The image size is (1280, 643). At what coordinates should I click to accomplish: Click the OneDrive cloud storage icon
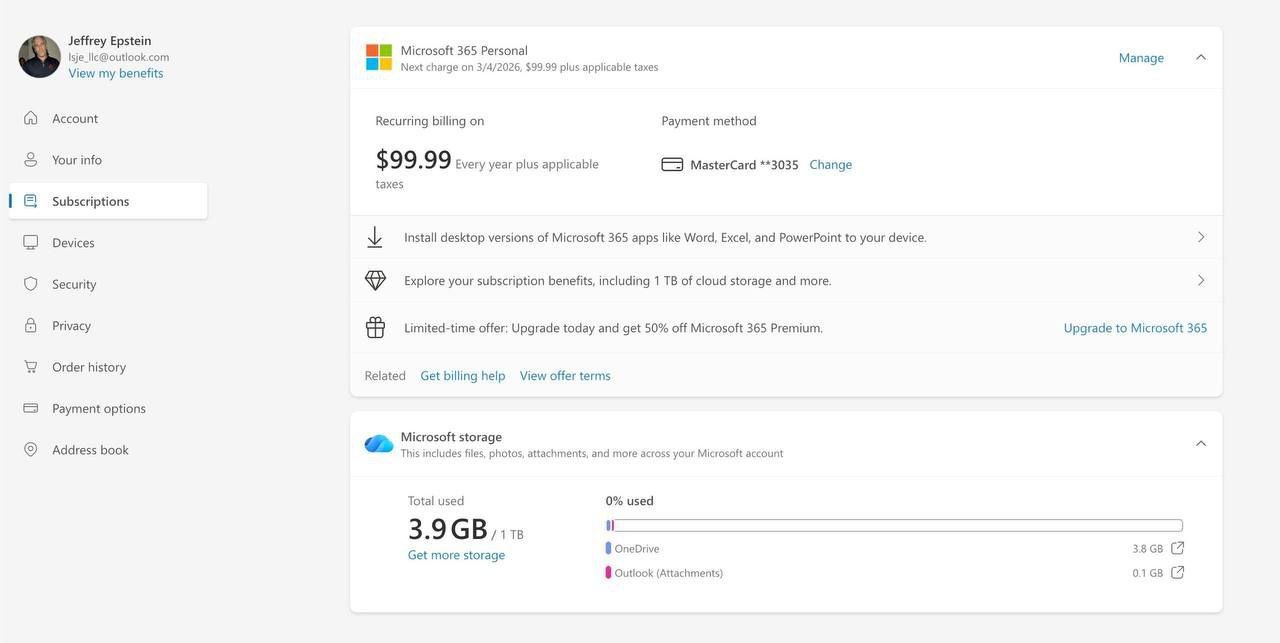pyautogui.click(x=379, y=444)
